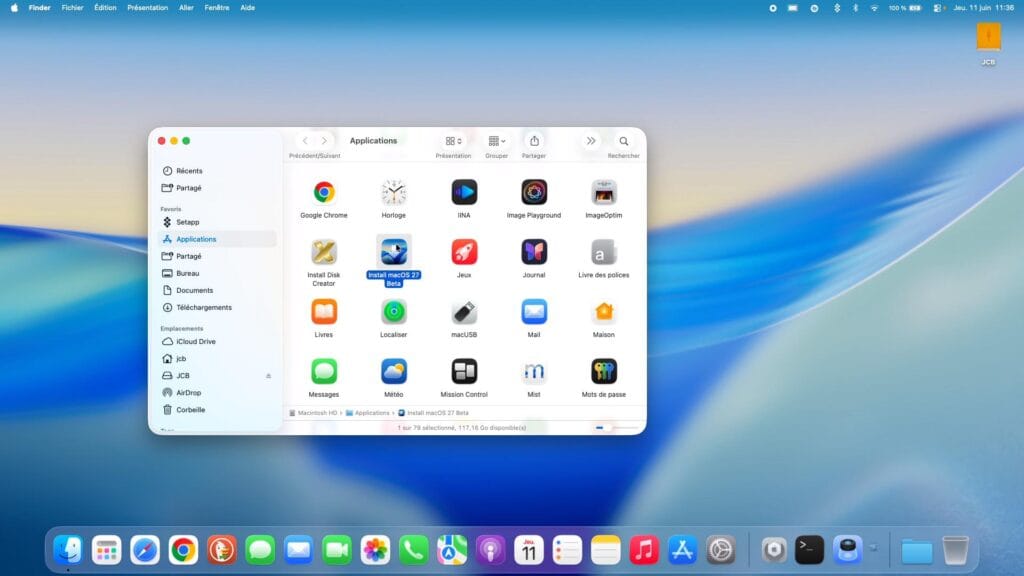The image size is (1024, 576).
Task: Select the macUSB app icon
Action: tap(464, 312)
